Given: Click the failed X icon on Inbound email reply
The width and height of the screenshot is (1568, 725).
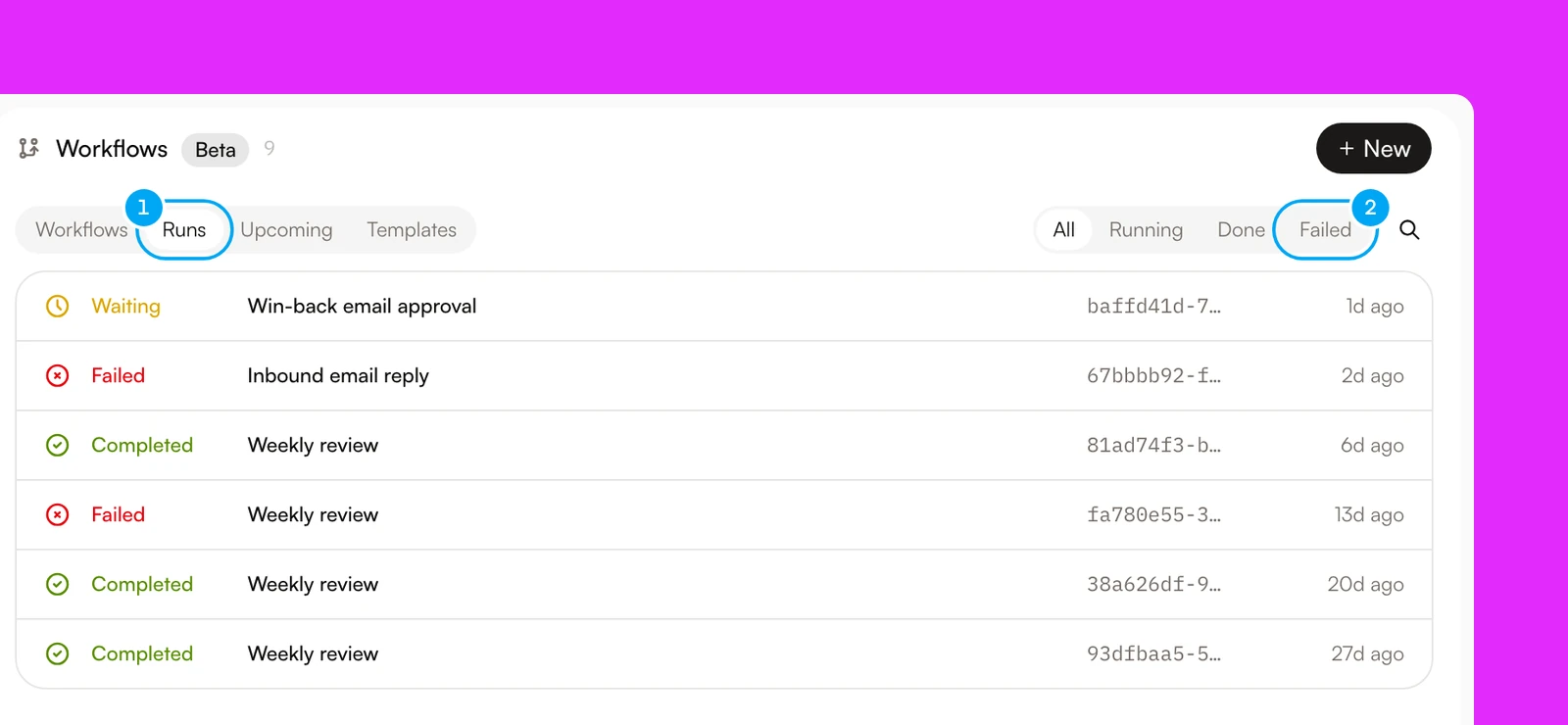Looking at the screenshot, I should pyautogui.click(x=58, y=375).
